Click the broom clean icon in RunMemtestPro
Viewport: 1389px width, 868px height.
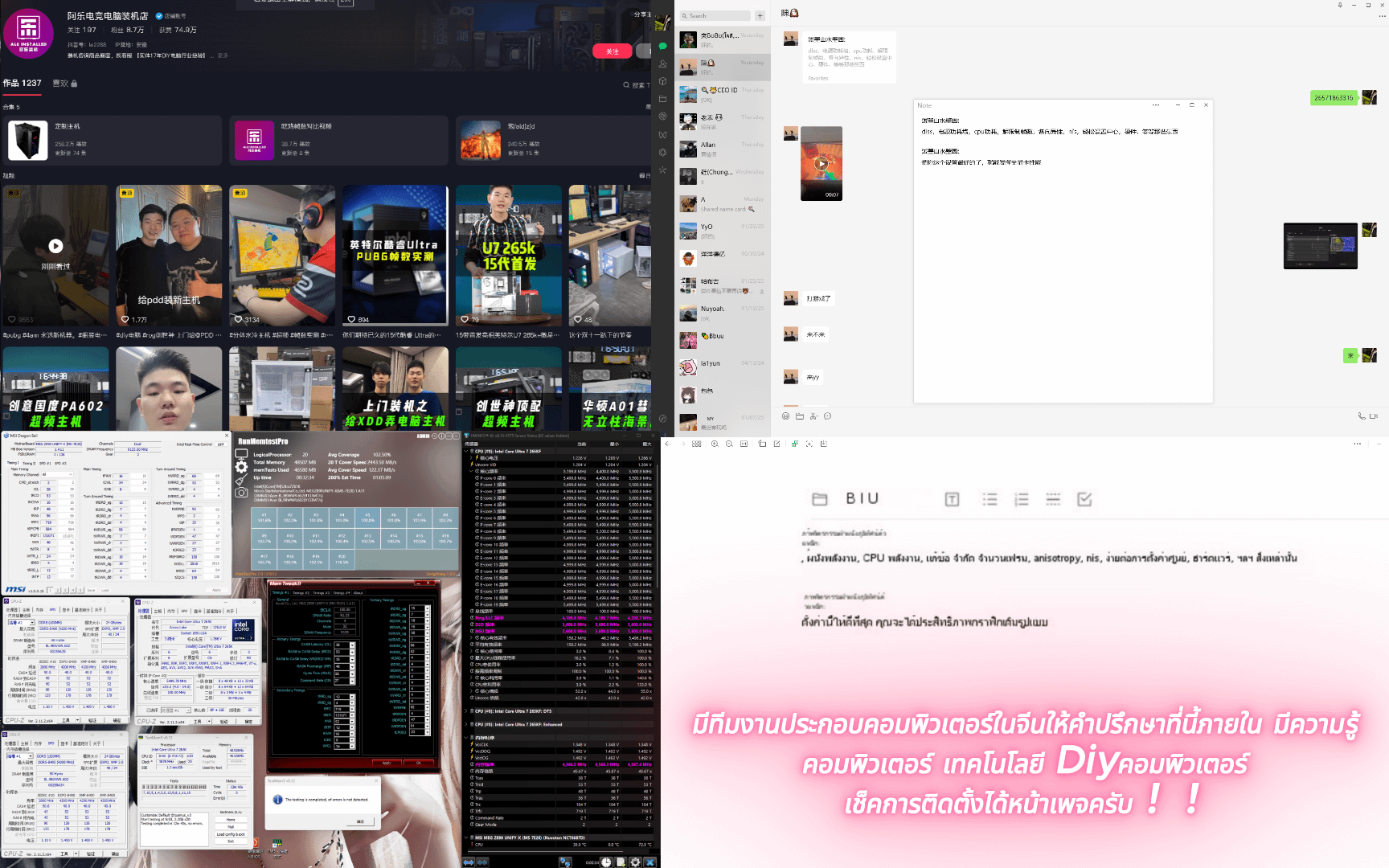coord(241,479)
